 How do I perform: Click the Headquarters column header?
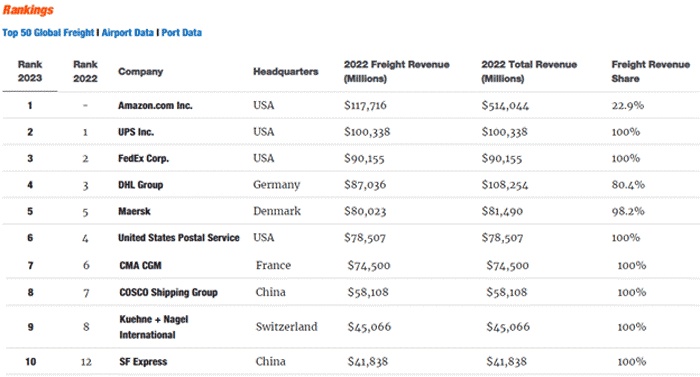(x=286, y=71)
